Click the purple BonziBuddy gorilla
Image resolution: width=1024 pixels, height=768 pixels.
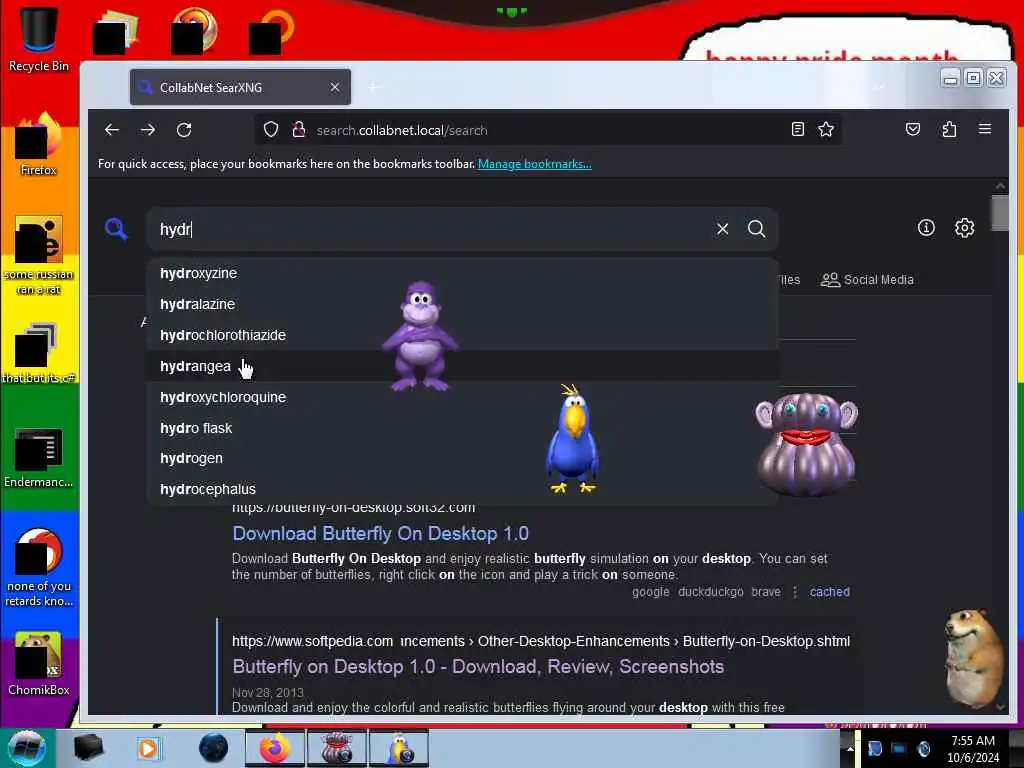point(419,336)
